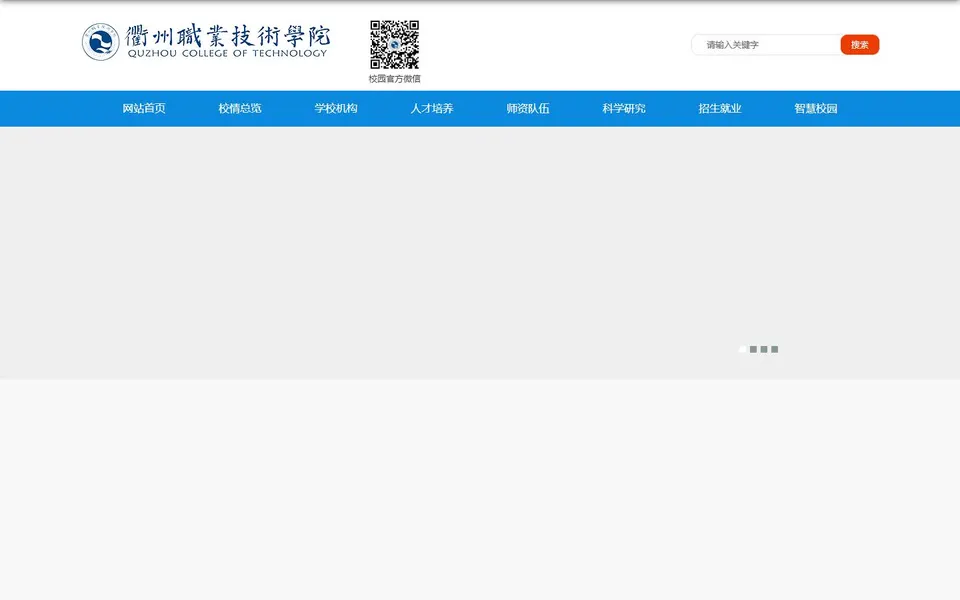Open the 科学研究 menu item
960x600 pixels.
tap(624, 108)
